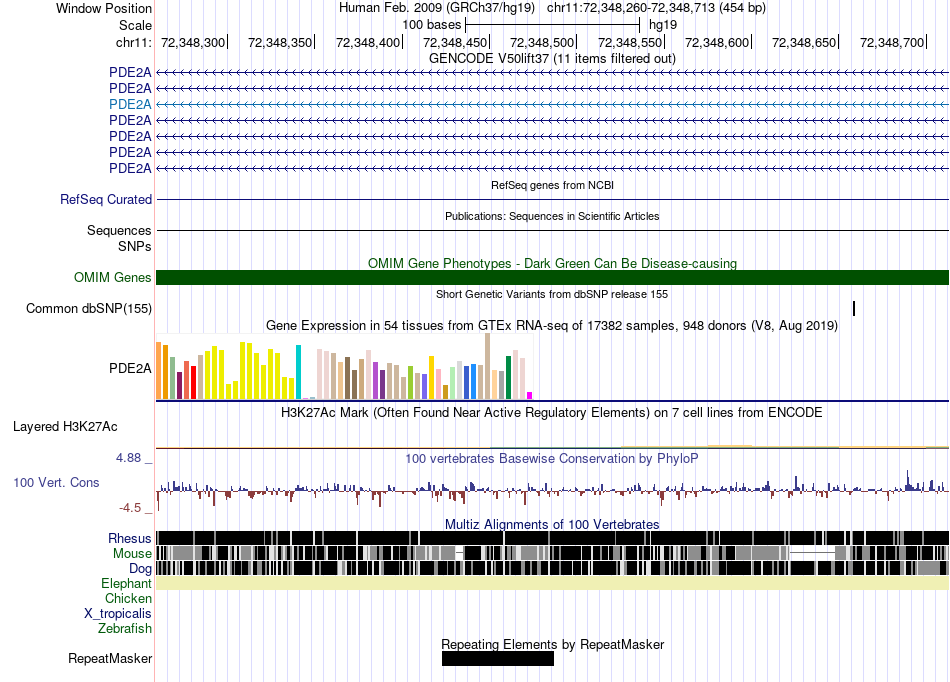Click the Chicken species label
The height and width of the screenshot is (682, 950).
tap(128, 598)
